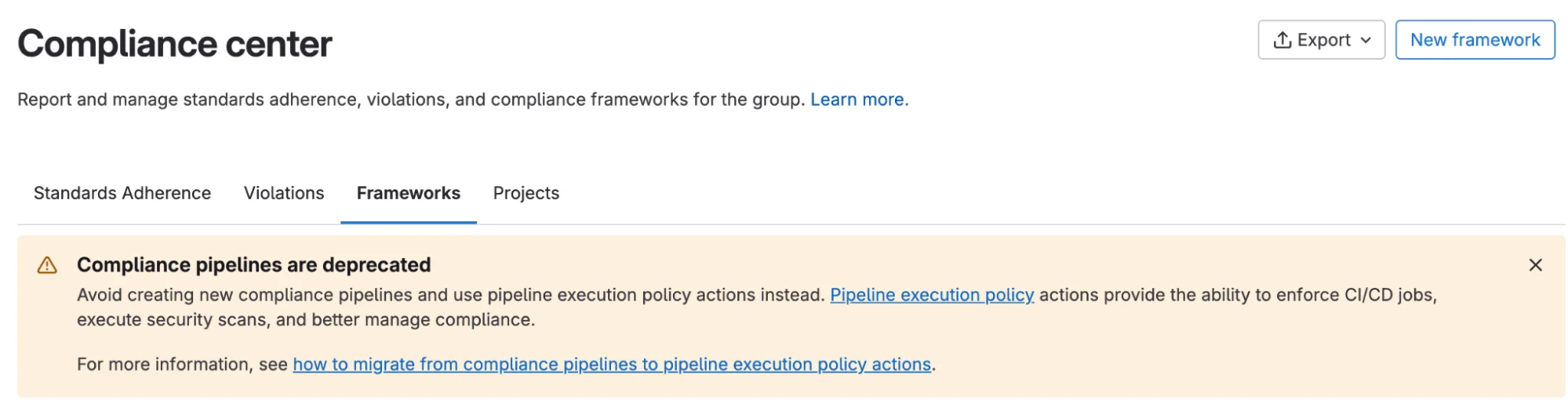Viewport: 1568px width, 404px height.
Task: Open the Violations tab
Action: pos(284,193)
